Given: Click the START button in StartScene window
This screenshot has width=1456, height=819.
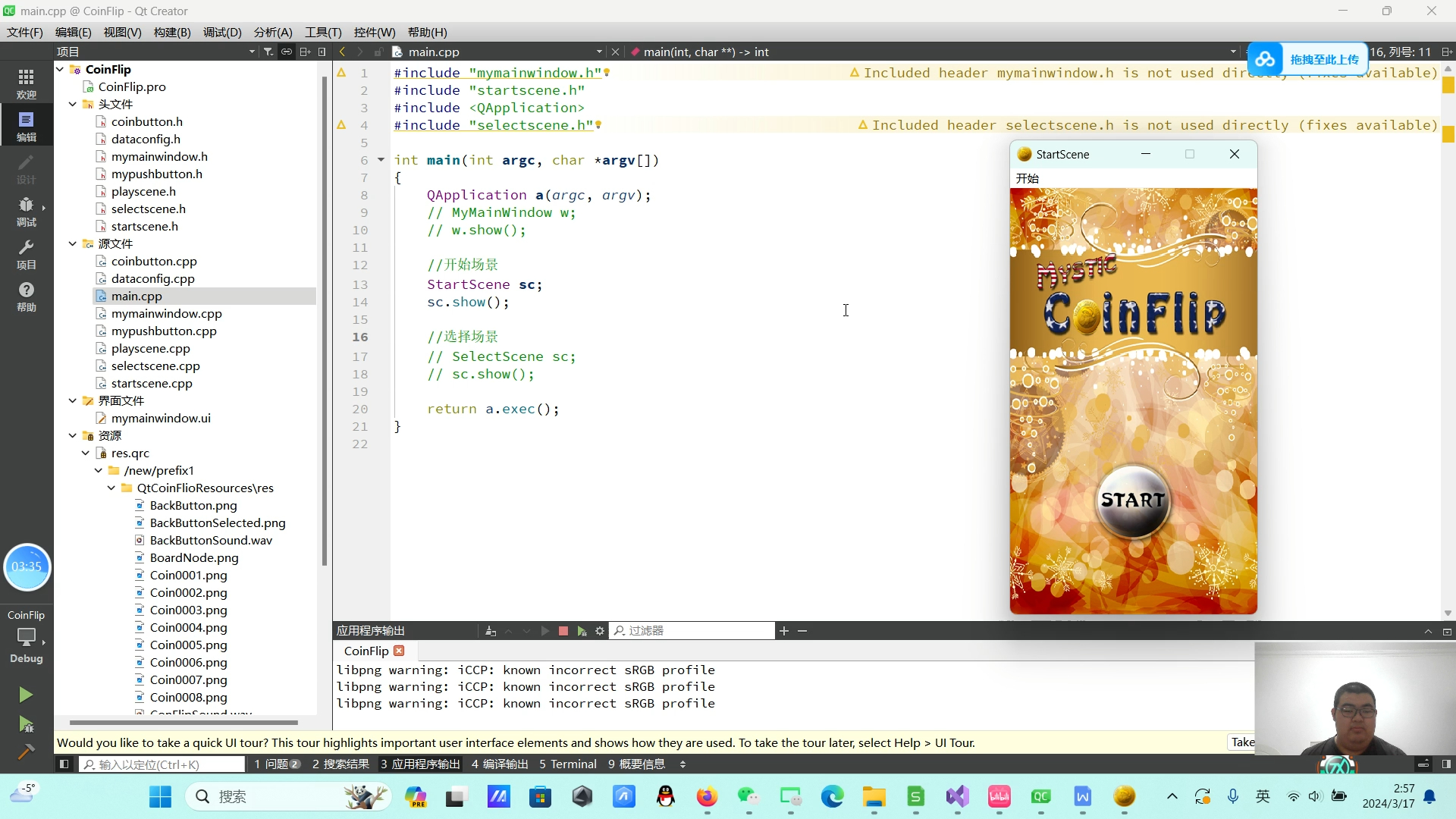Looking at the screenshot, I should pyautogui.click(x=1133, y=500).
